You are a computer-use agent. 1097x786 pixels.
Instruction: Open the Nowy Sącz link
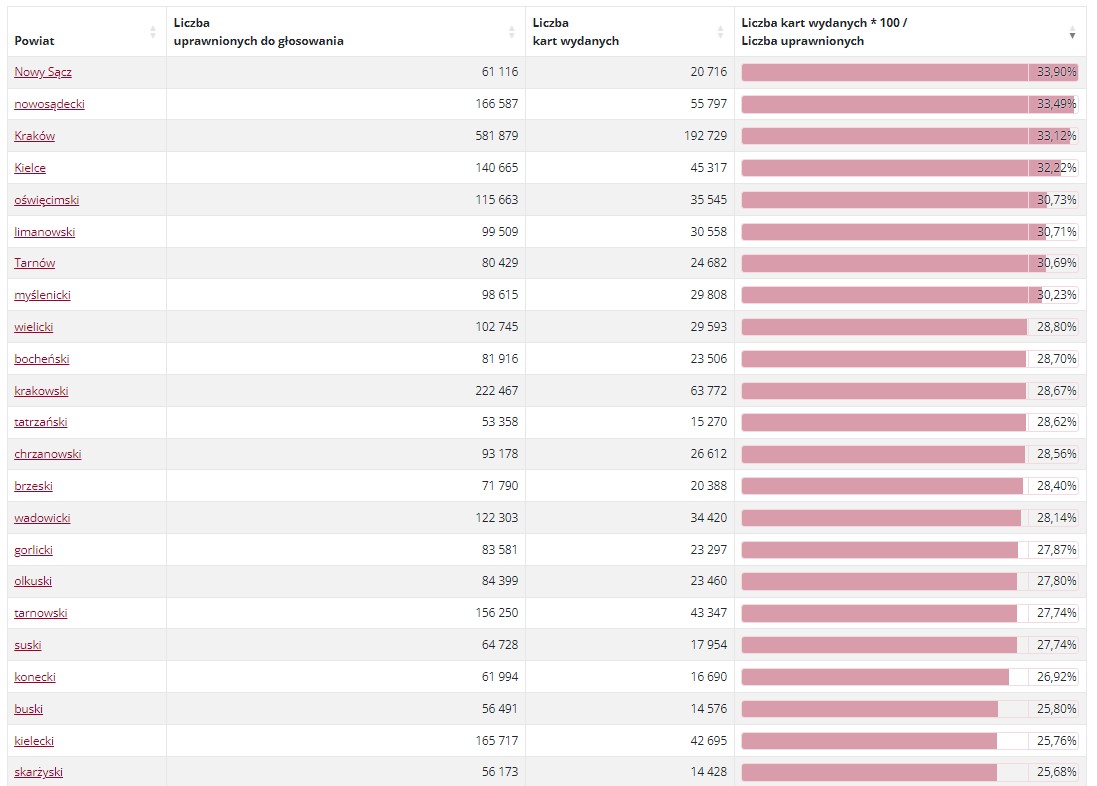click(x=43, y=71)
